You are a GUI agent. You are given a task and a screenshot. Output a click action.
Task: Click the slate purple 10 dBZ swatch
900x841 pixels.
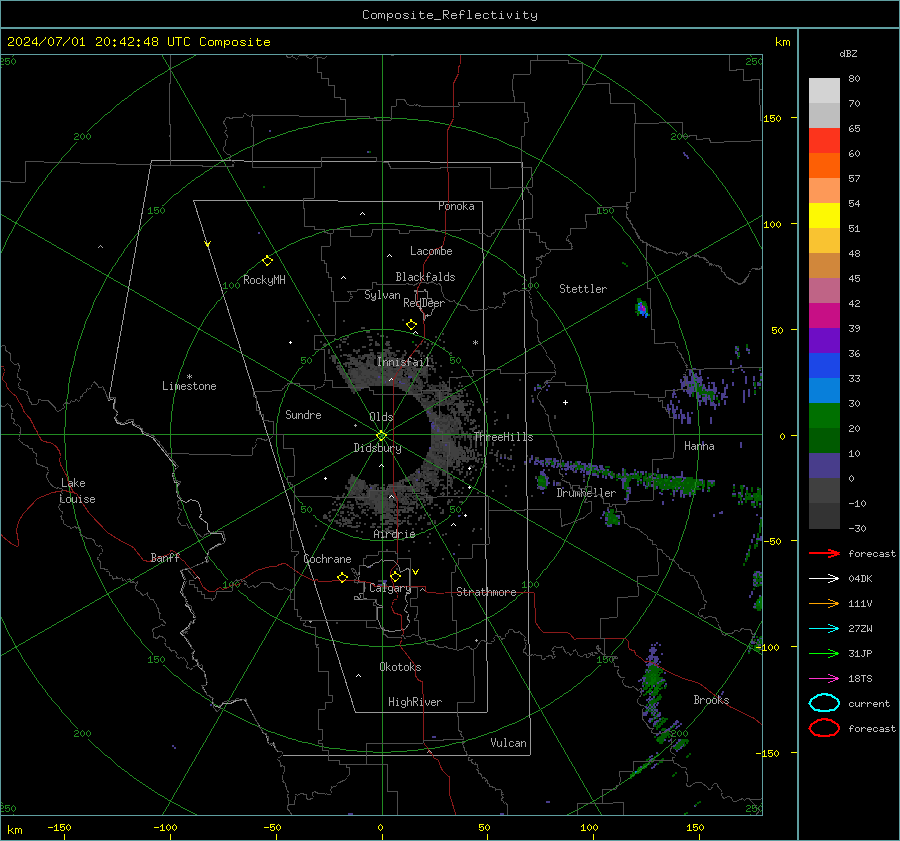(x=824, y=465)
